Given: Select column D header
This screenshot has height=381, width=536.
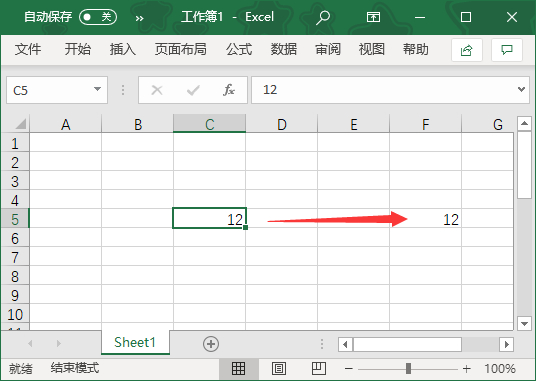Looking at the screenshot, I should (281, 124).
